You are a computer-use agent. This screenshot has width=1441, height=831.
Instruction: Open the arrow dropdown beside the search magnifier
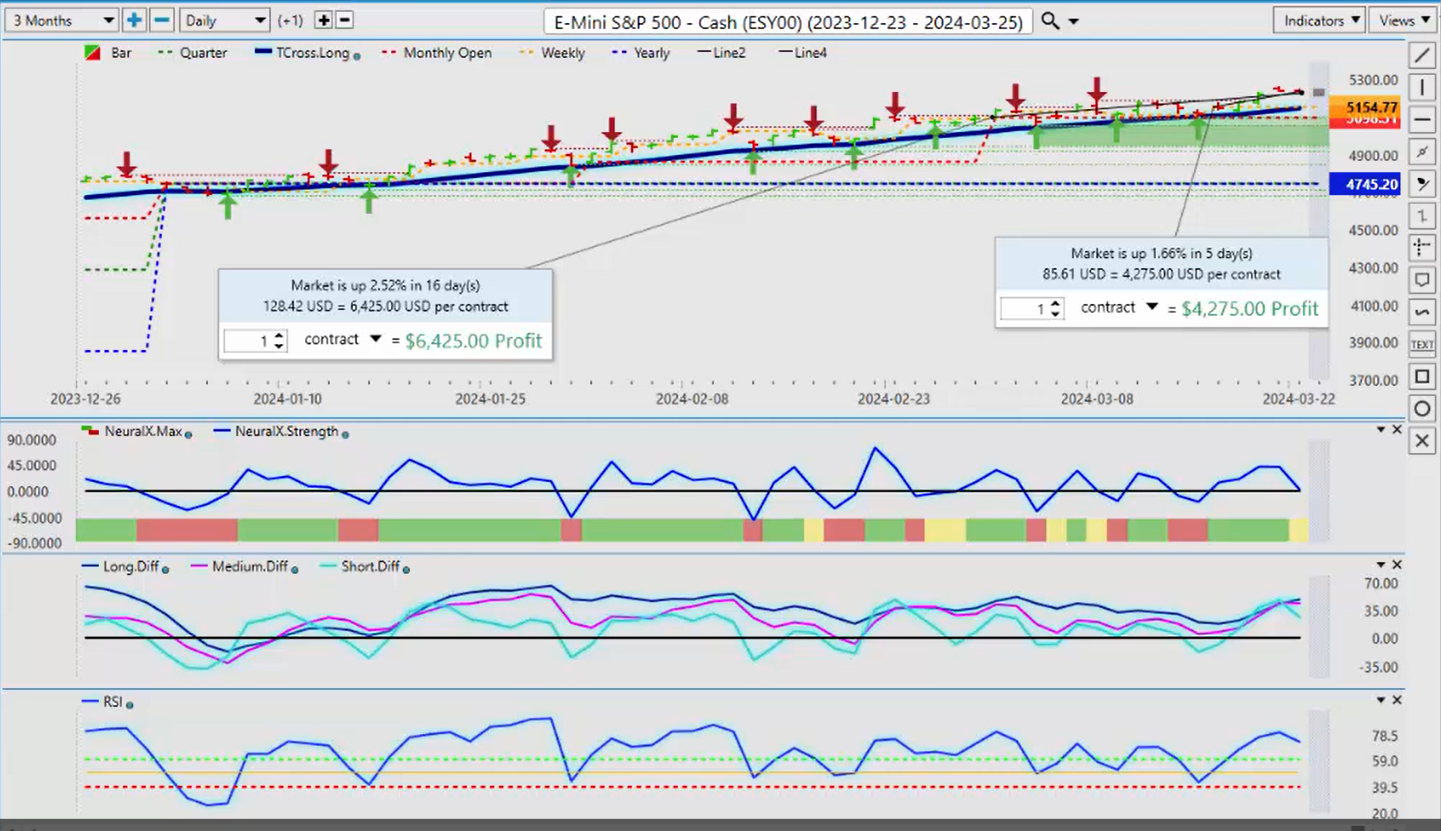coord(1073,21)
